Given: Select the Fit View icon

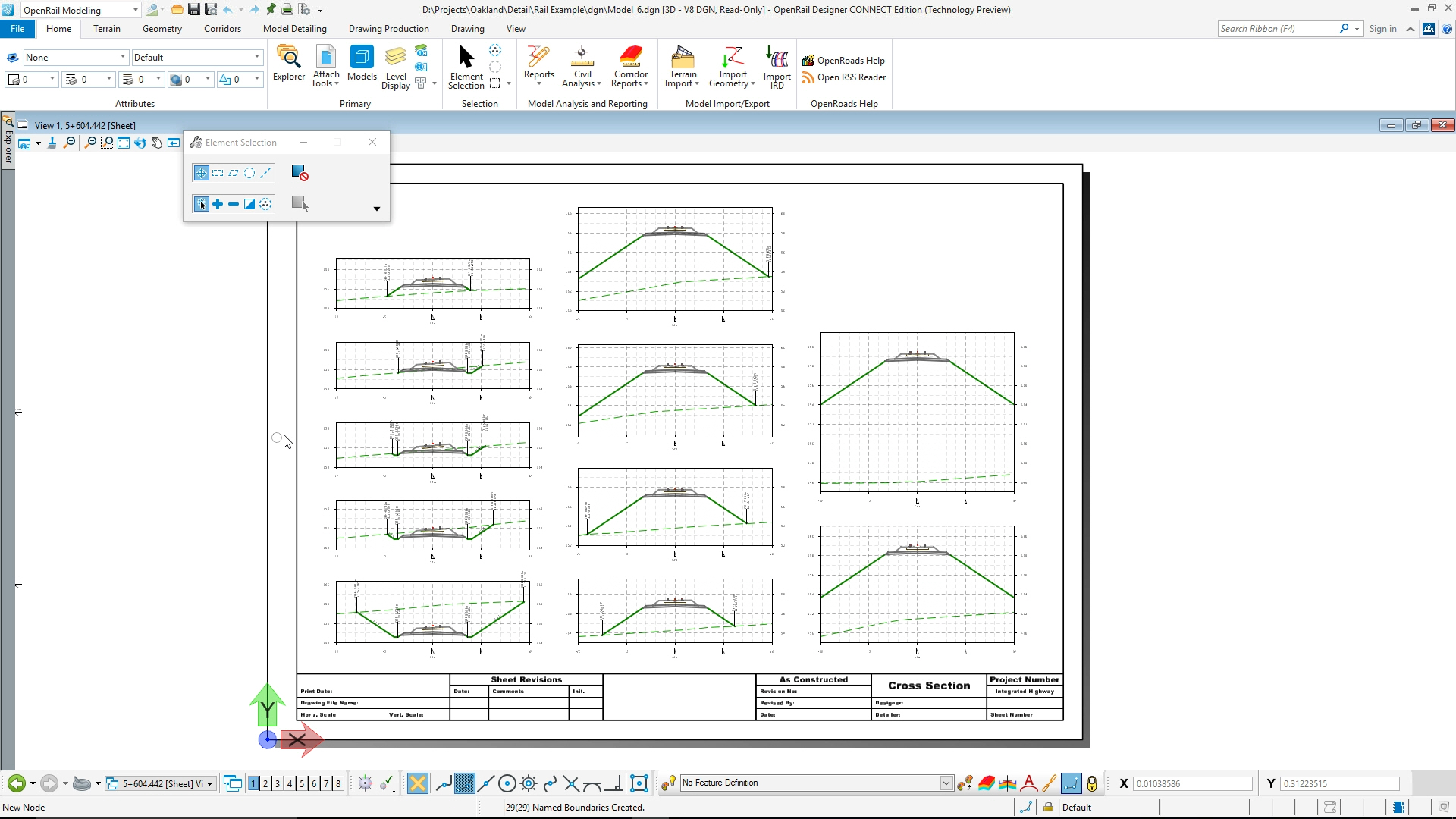Looking at the screenshot, I should [x=124, y=143].
